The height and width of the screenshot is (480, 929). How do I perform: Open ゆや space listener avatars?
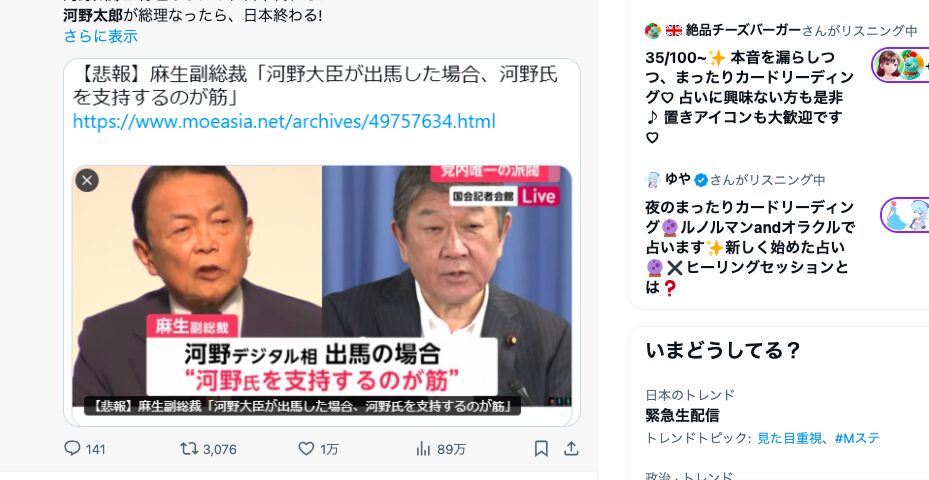tap(904, 215)
